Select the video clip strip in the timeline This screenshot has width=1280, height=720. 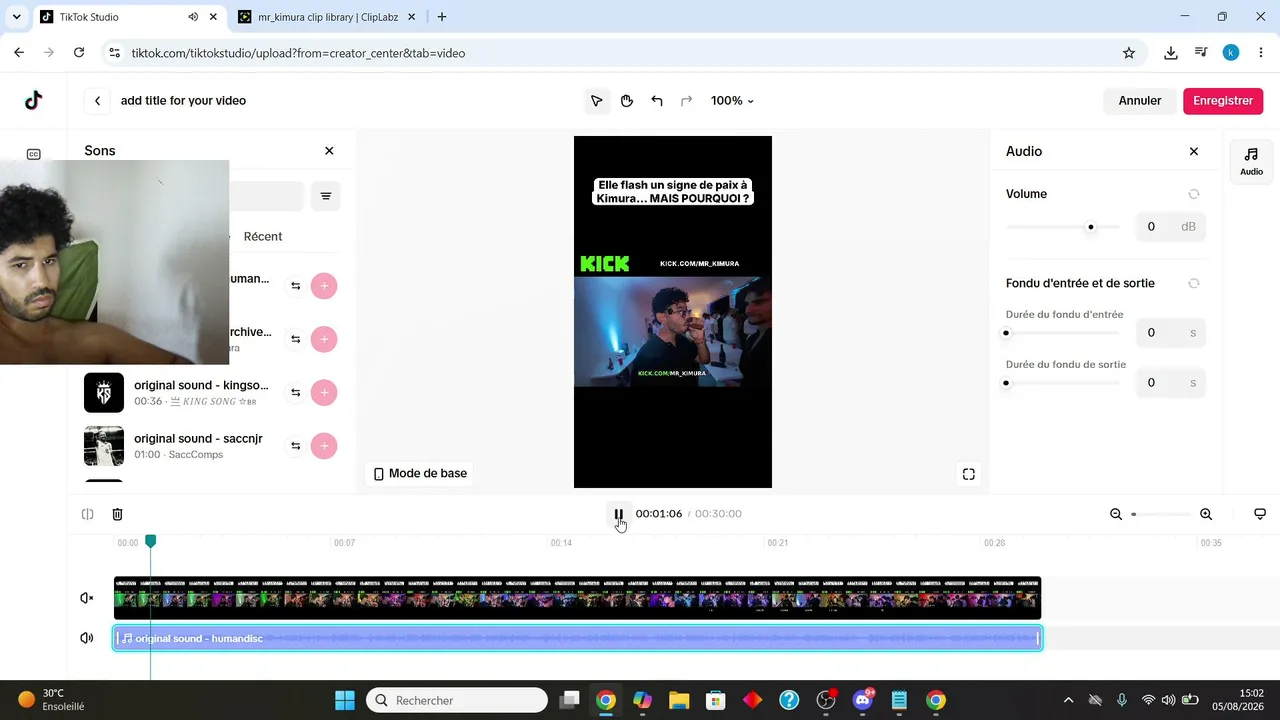578,598
